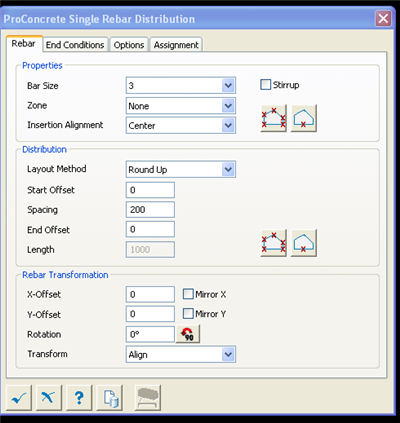Click the disabled Length field
This screenshot has width=400, height=423.
150,249
